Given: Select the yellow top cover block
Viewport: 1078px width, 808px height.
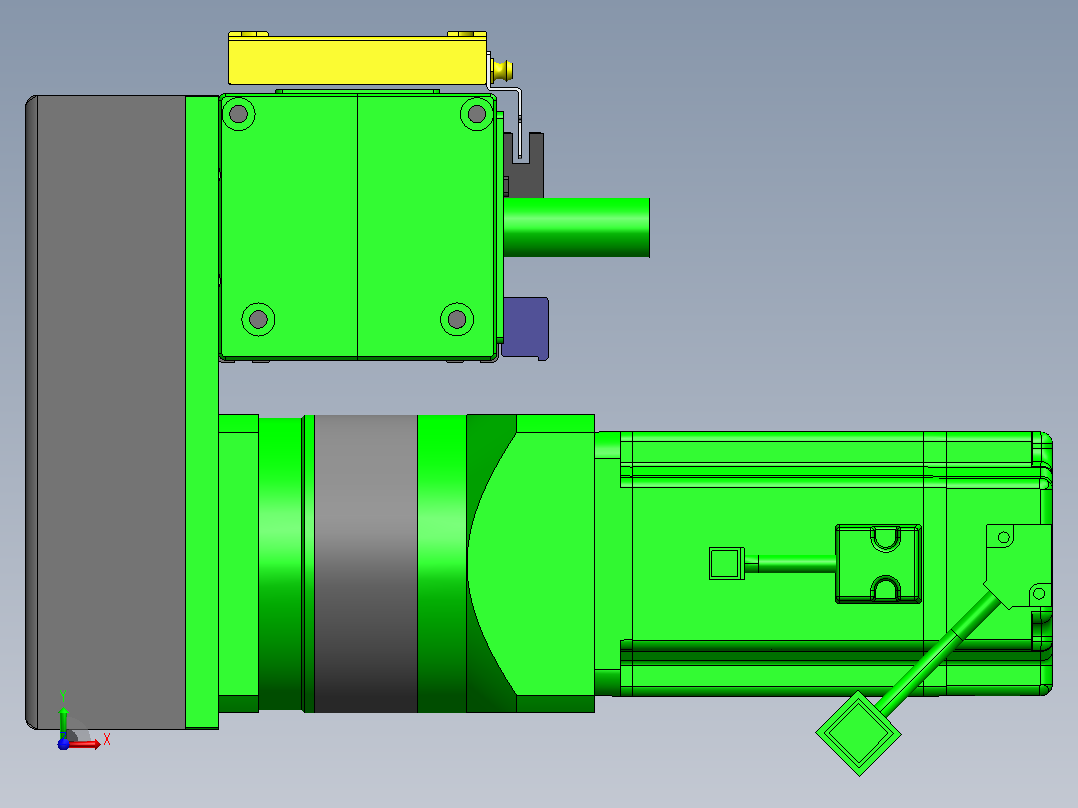Looking at the screenshot, I should 358,60.
